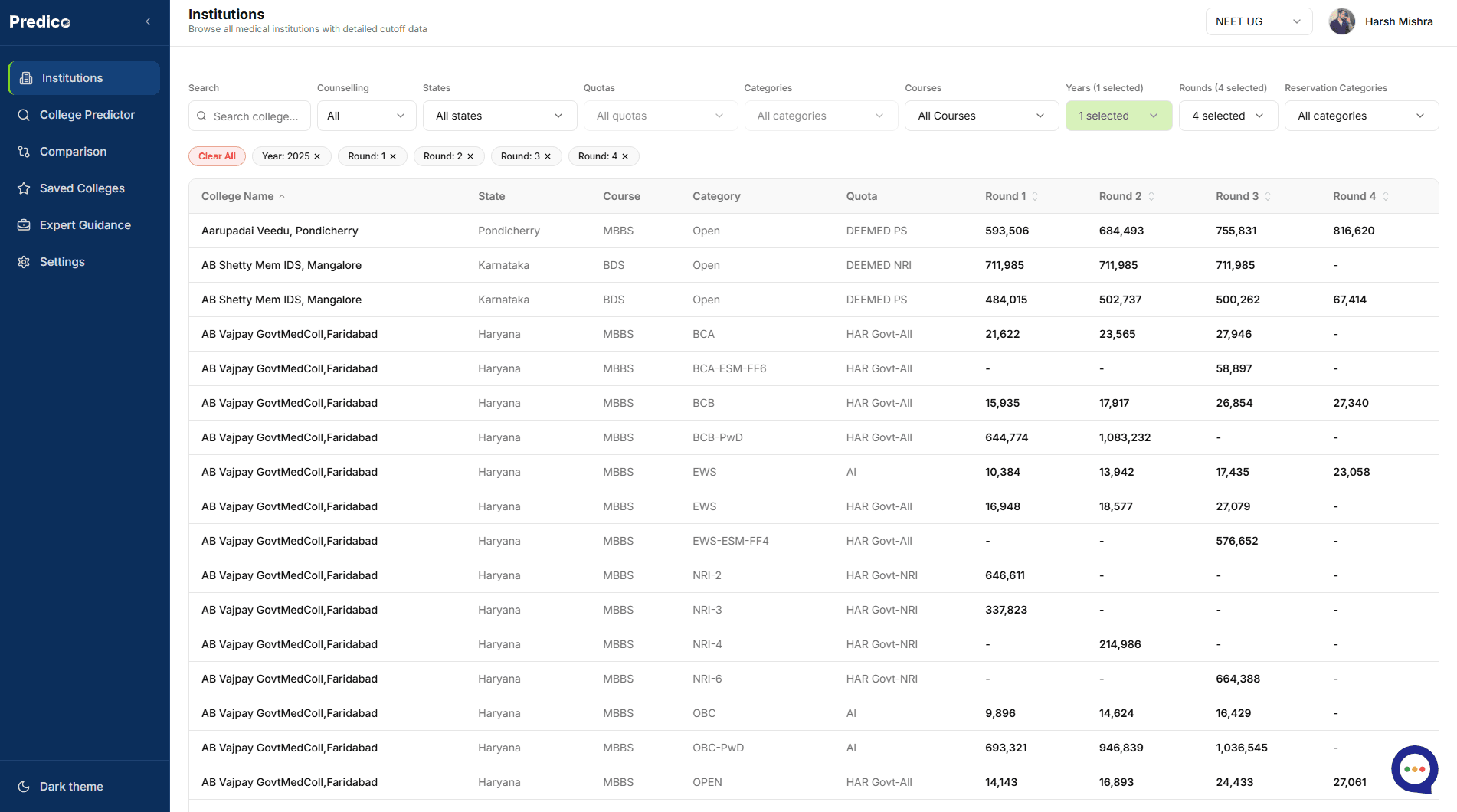Click the Quota column header
The height and width of the screenshot is (812, 1457).
coord(862,196)
